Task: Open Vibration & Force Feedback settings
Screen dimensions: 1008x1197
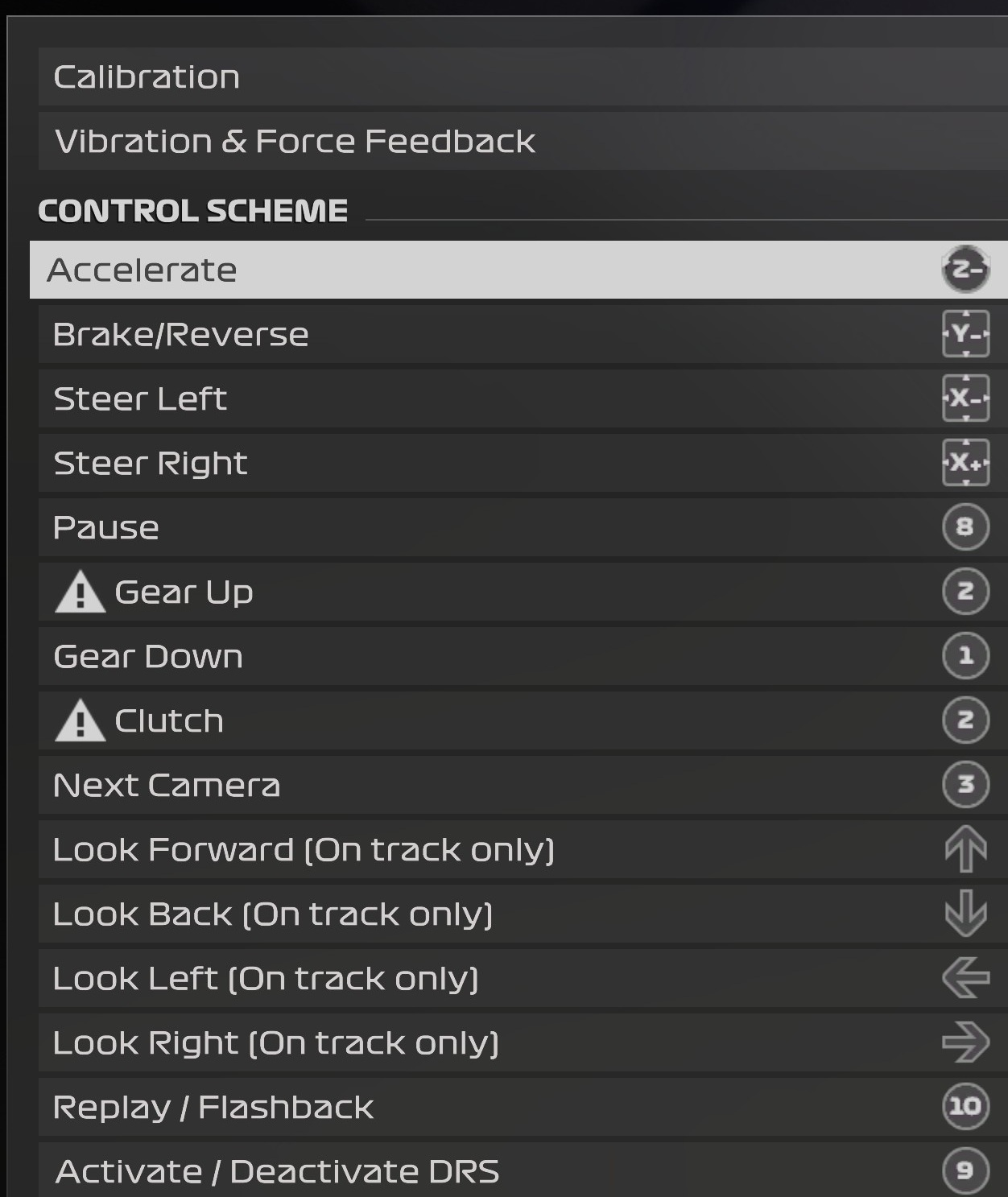Action: (295, 142)
